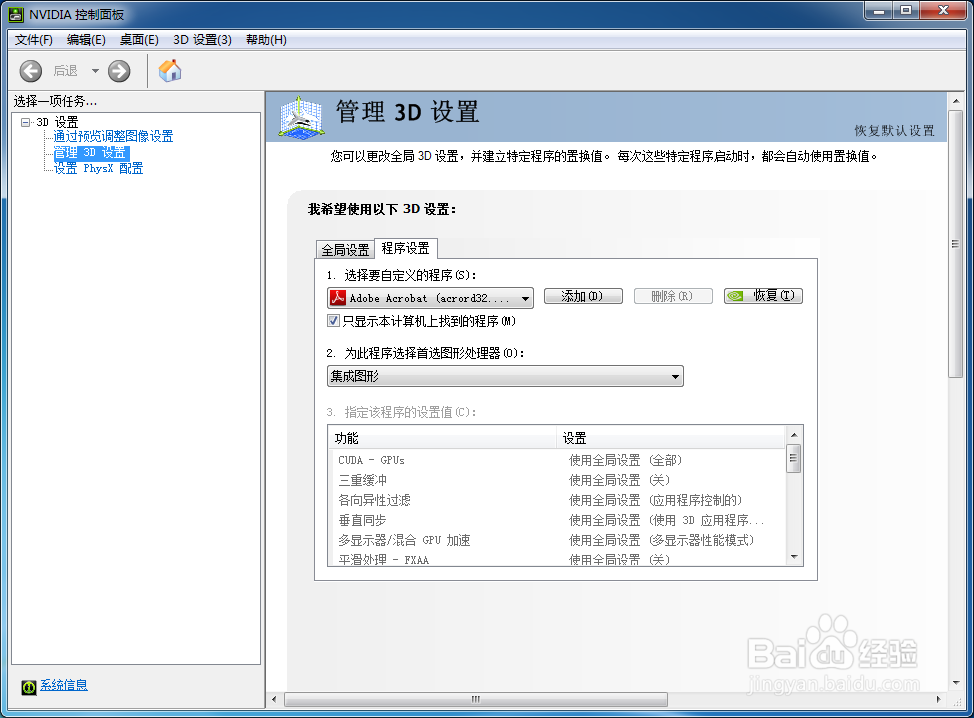The width and height of the screenshot is (974, 718).
Task: Switch to the 全局设置 tab
Action: tap(345, 250)
